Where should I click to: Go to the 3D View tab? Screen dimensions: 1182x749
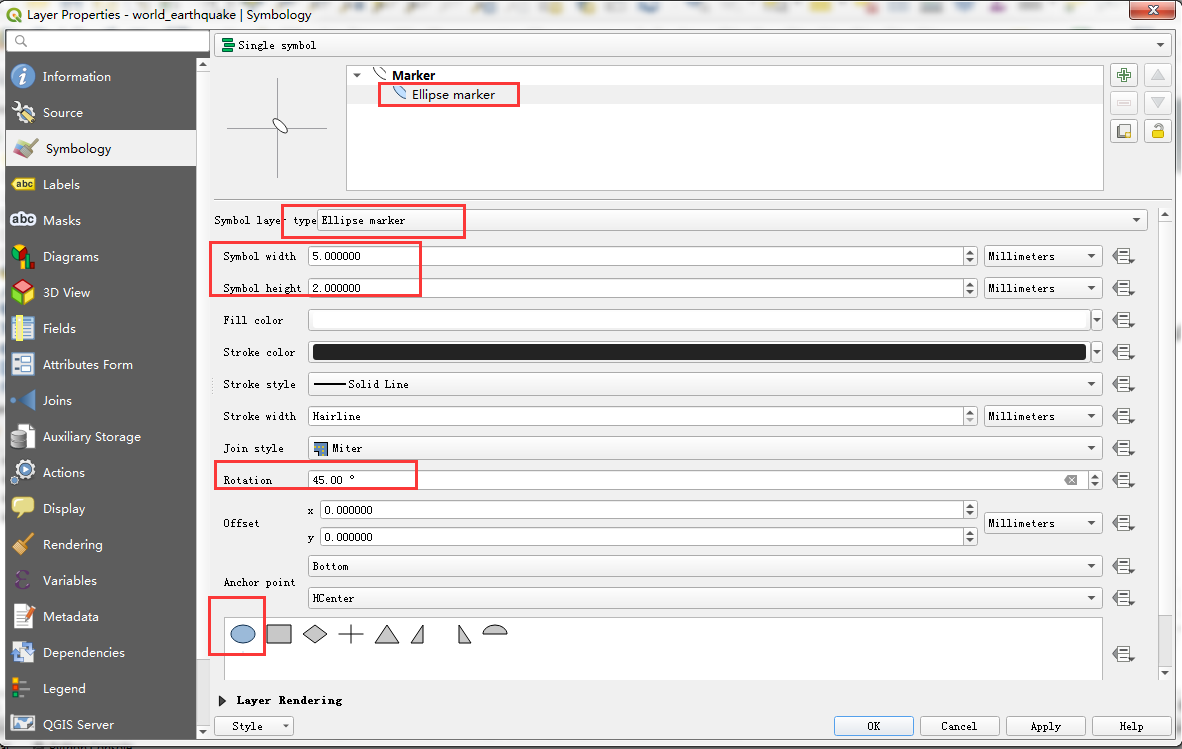(101, 293)
